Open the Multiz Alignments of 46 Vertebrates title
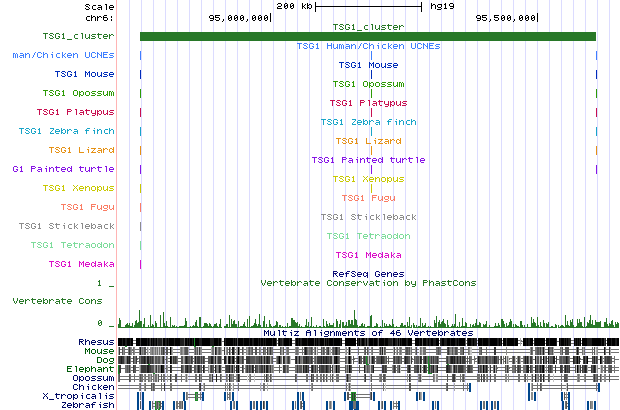620x410 pixels. point(368,332)
